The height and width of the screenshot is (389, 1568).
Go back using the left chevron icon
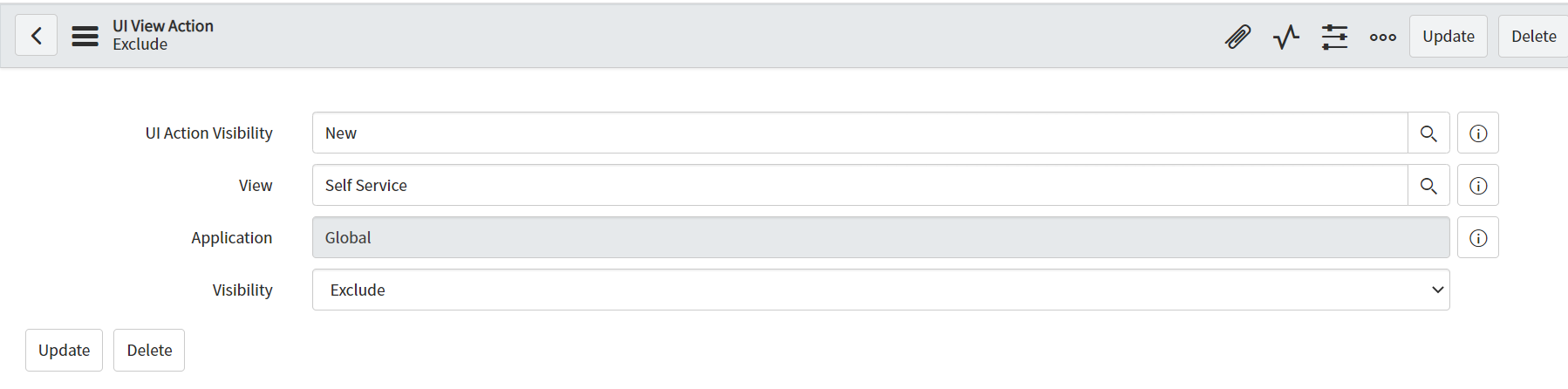tap(37, 36)
